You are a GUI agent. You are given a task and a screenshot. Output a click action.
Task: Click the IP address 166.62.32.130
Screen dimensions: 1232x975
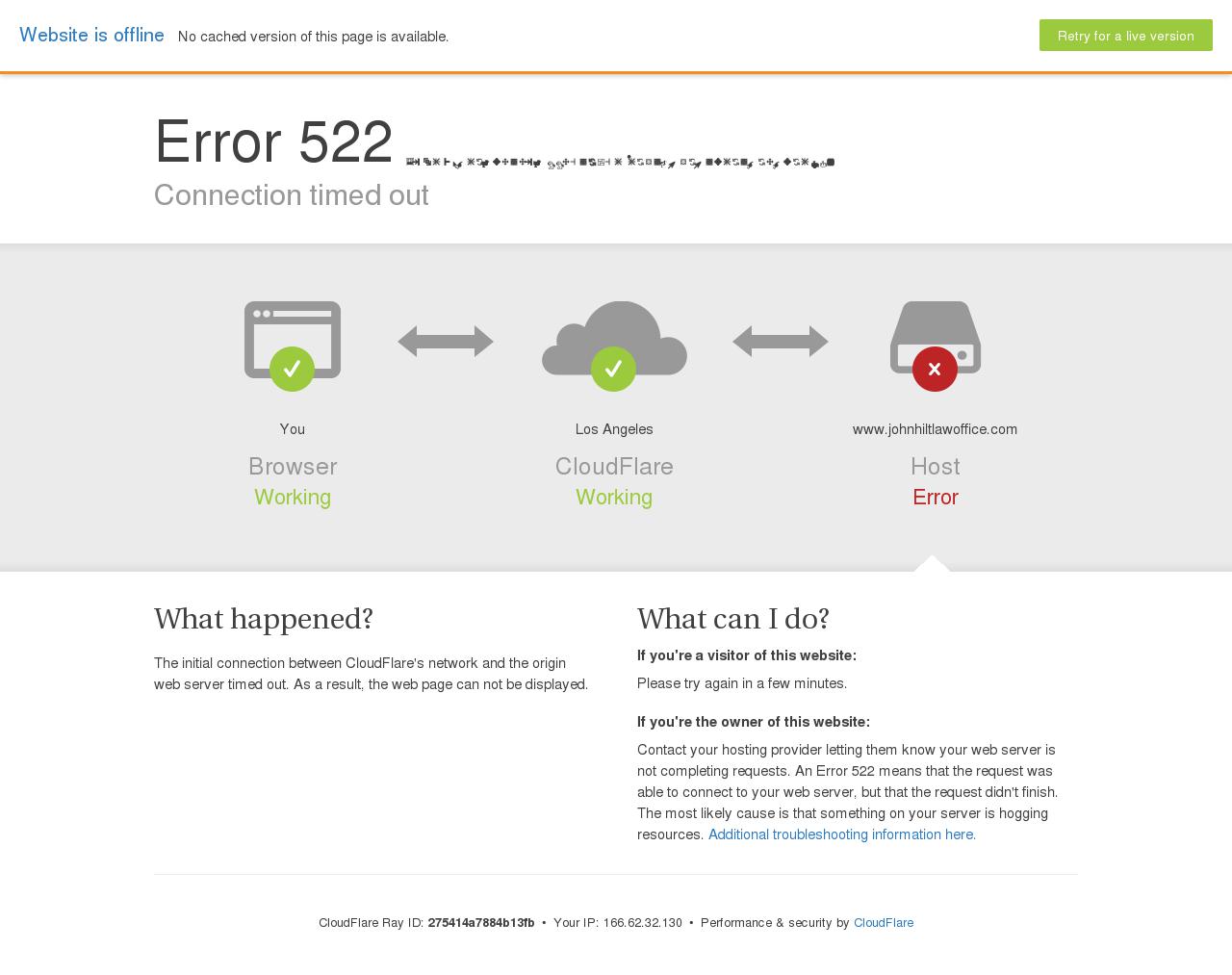click(x=642, y=922)
